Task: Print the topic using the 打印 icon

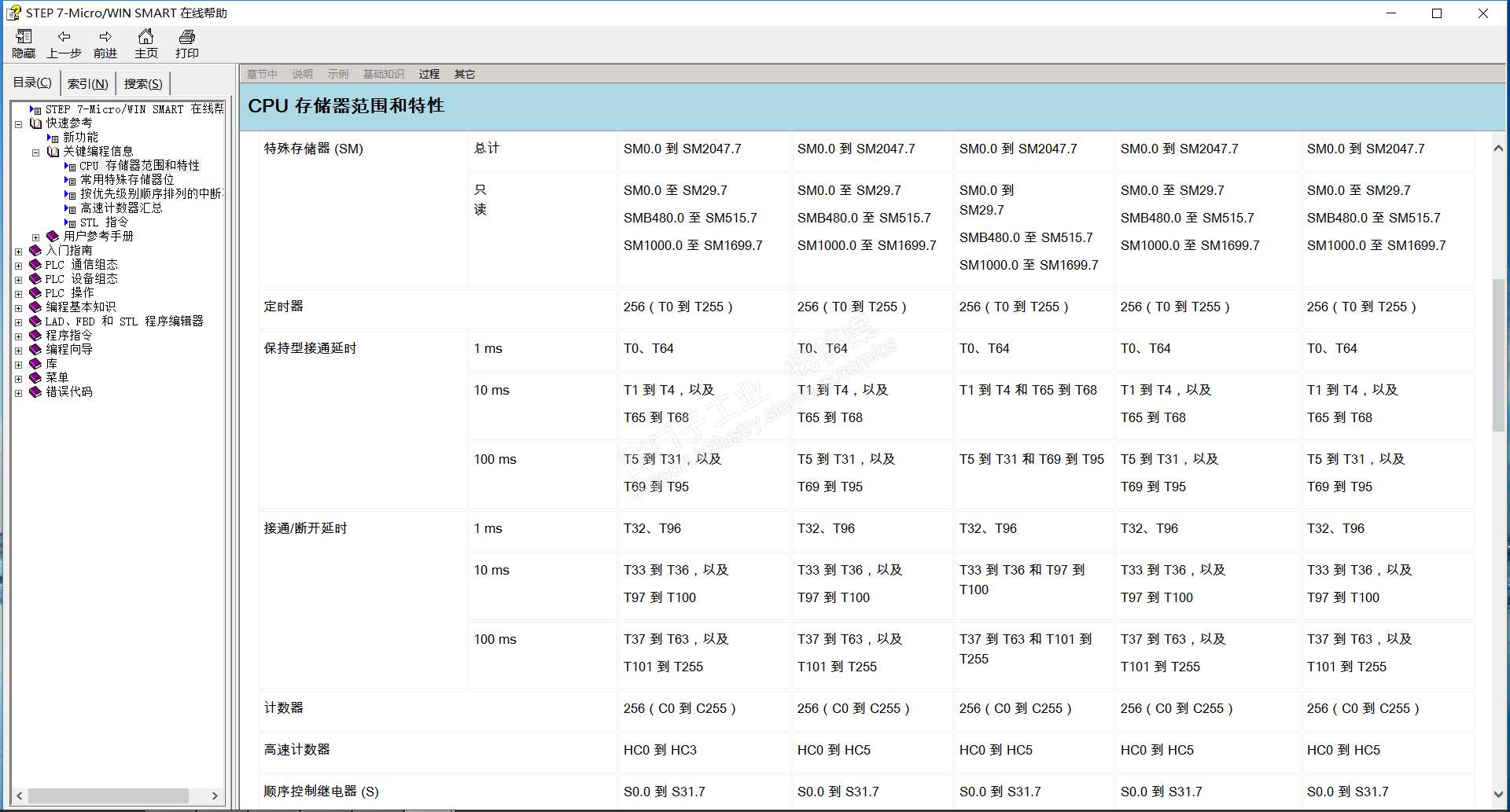Action: click(187, 36)
